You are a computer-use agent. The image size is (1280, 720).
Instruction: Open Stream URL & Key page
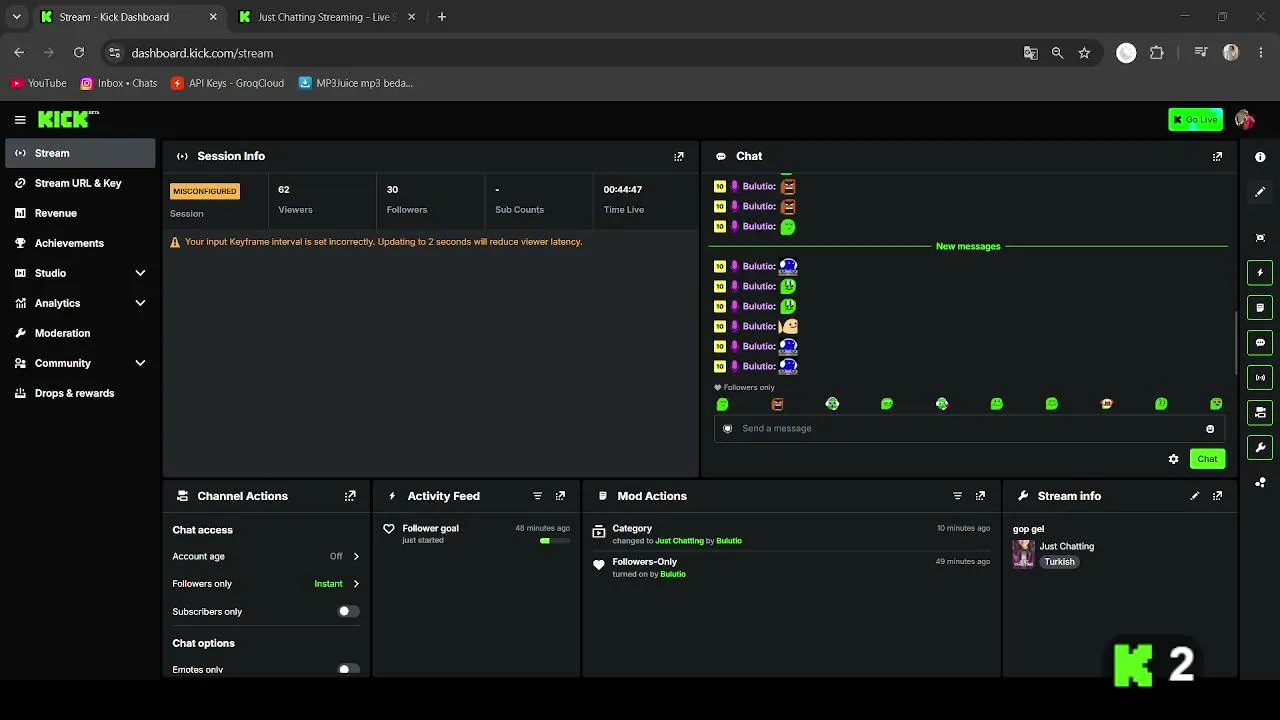click(80, 183)
